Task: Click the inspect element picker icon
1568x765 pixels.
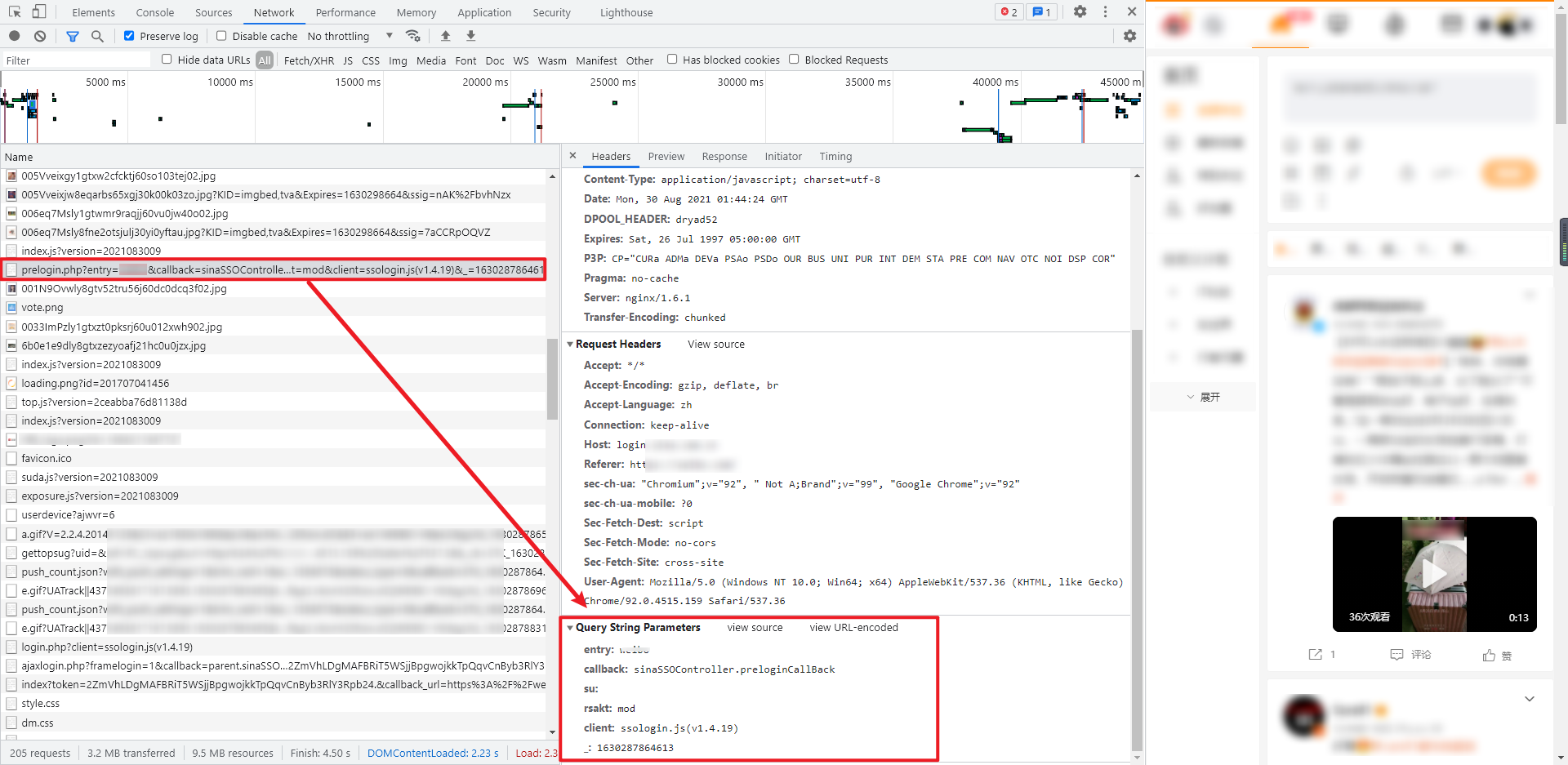Action: click(x=15, y=11)
